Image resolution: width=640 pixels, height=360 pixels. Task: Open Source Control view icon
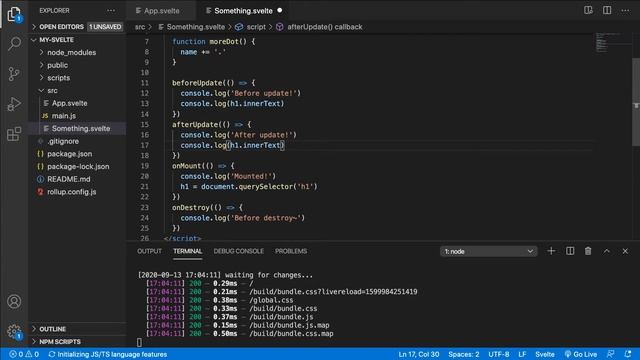(x=14, y=74)
